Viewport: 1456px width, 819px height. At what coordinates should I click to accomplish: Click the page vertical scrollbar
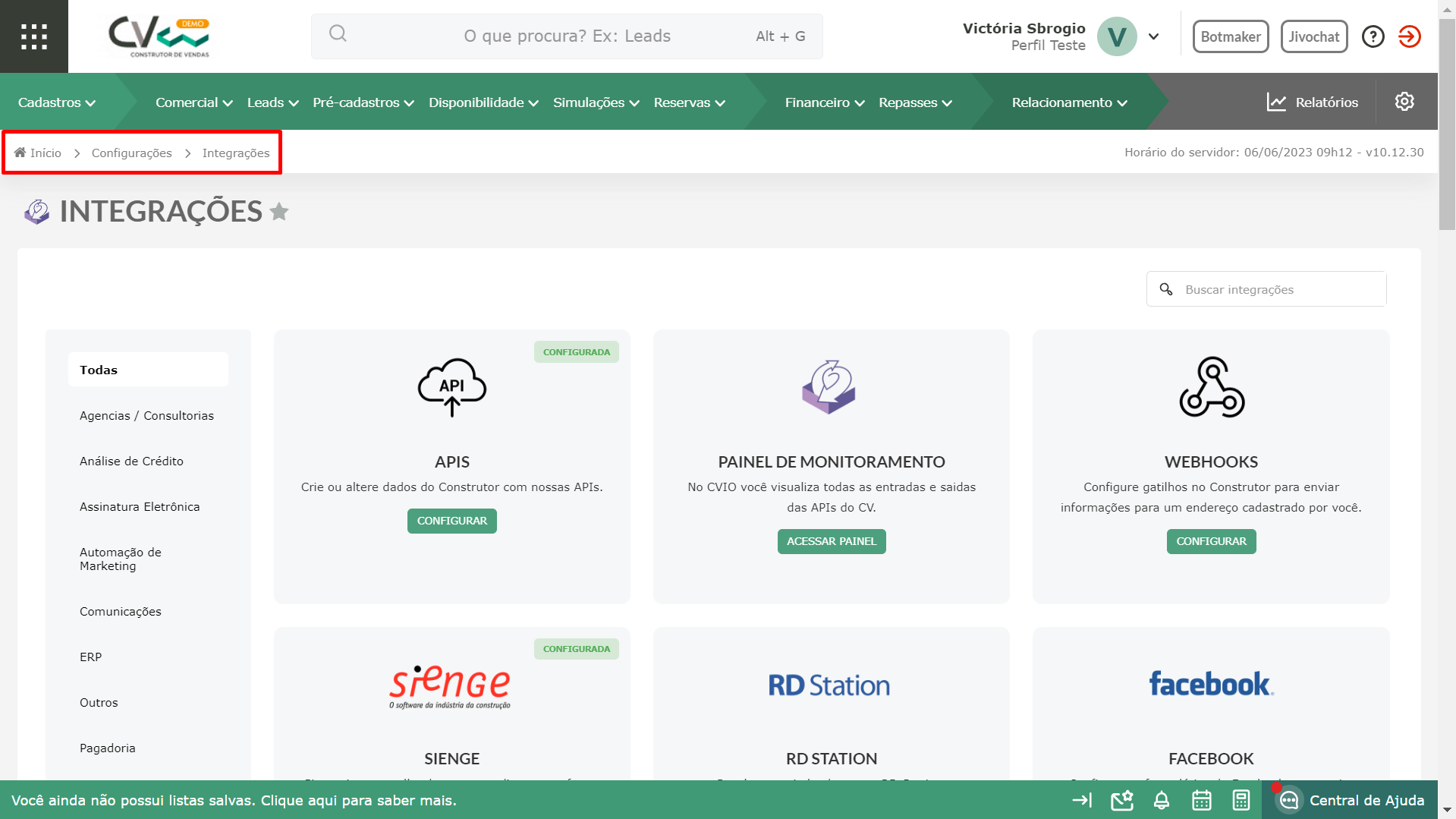(x=1447, y=125)
